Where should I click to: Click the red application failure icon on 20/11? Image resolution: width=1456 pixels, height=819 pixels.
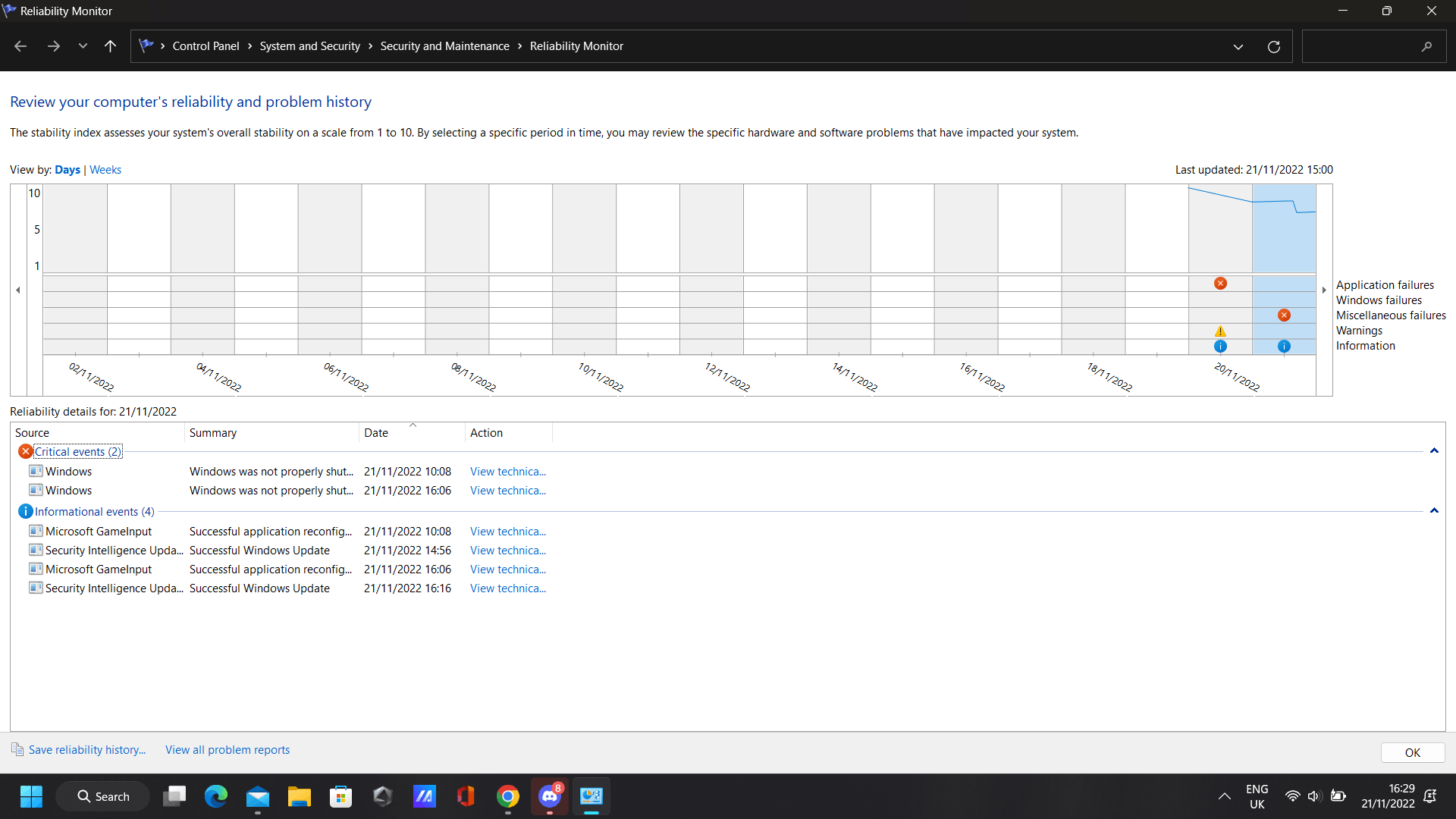(x=1220, y=284)
